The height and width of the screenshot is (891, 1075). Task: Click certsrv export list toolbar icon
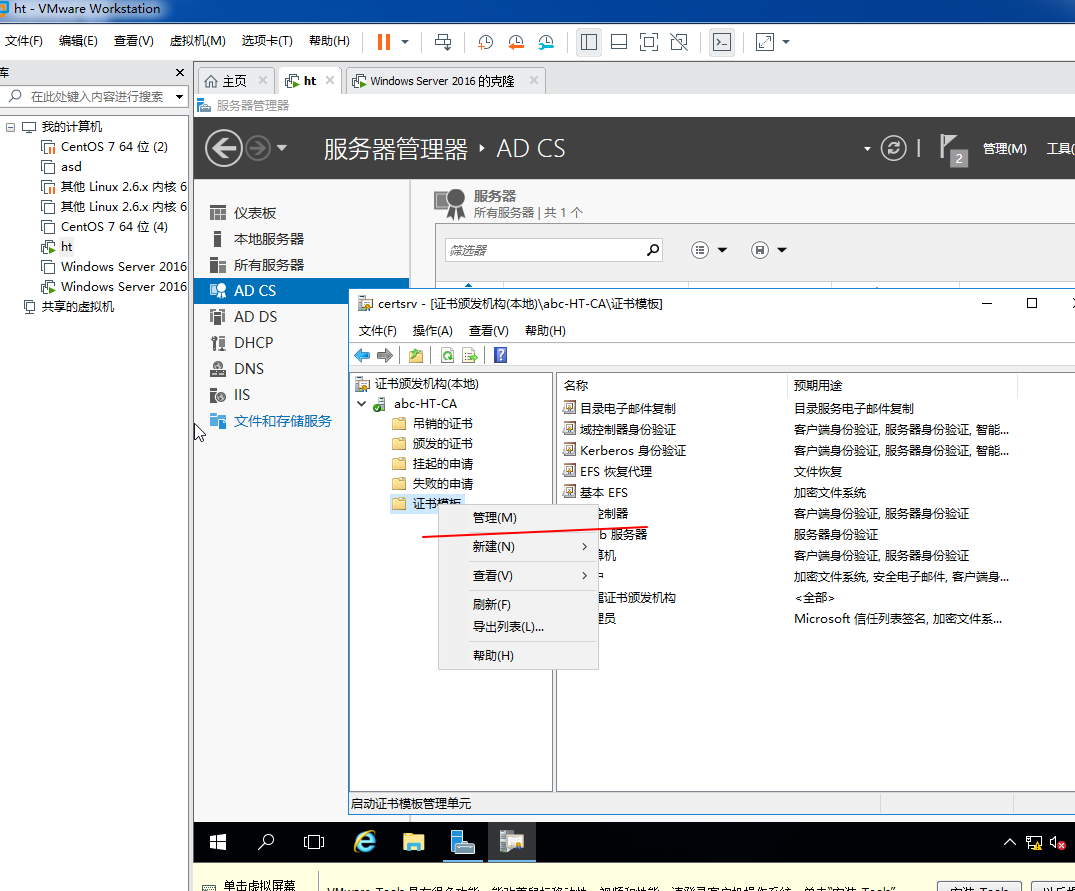(470, 355)
